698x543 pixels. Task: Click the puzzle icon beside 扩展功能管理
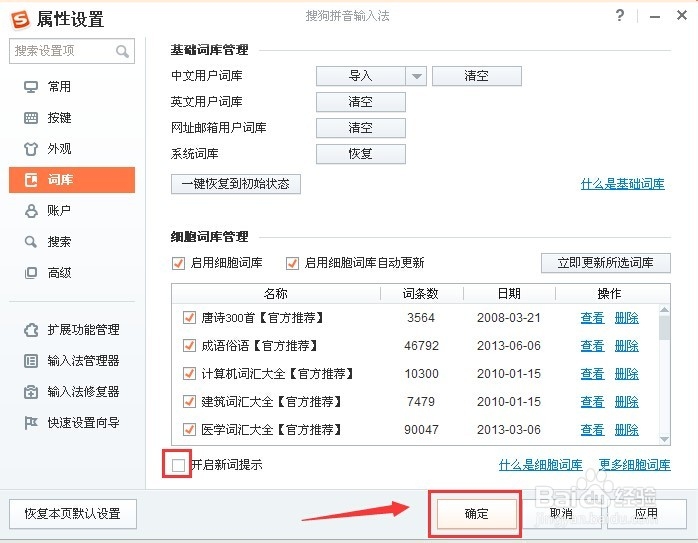click(31, 330)
